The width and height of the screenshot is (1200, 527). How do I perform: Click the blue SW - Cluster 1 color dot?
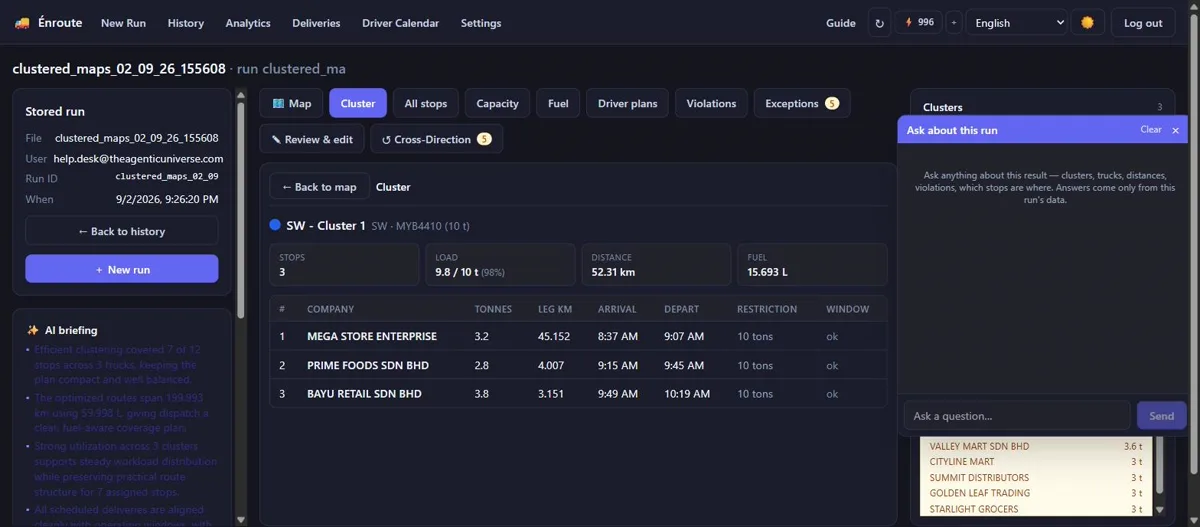(275, 225)
